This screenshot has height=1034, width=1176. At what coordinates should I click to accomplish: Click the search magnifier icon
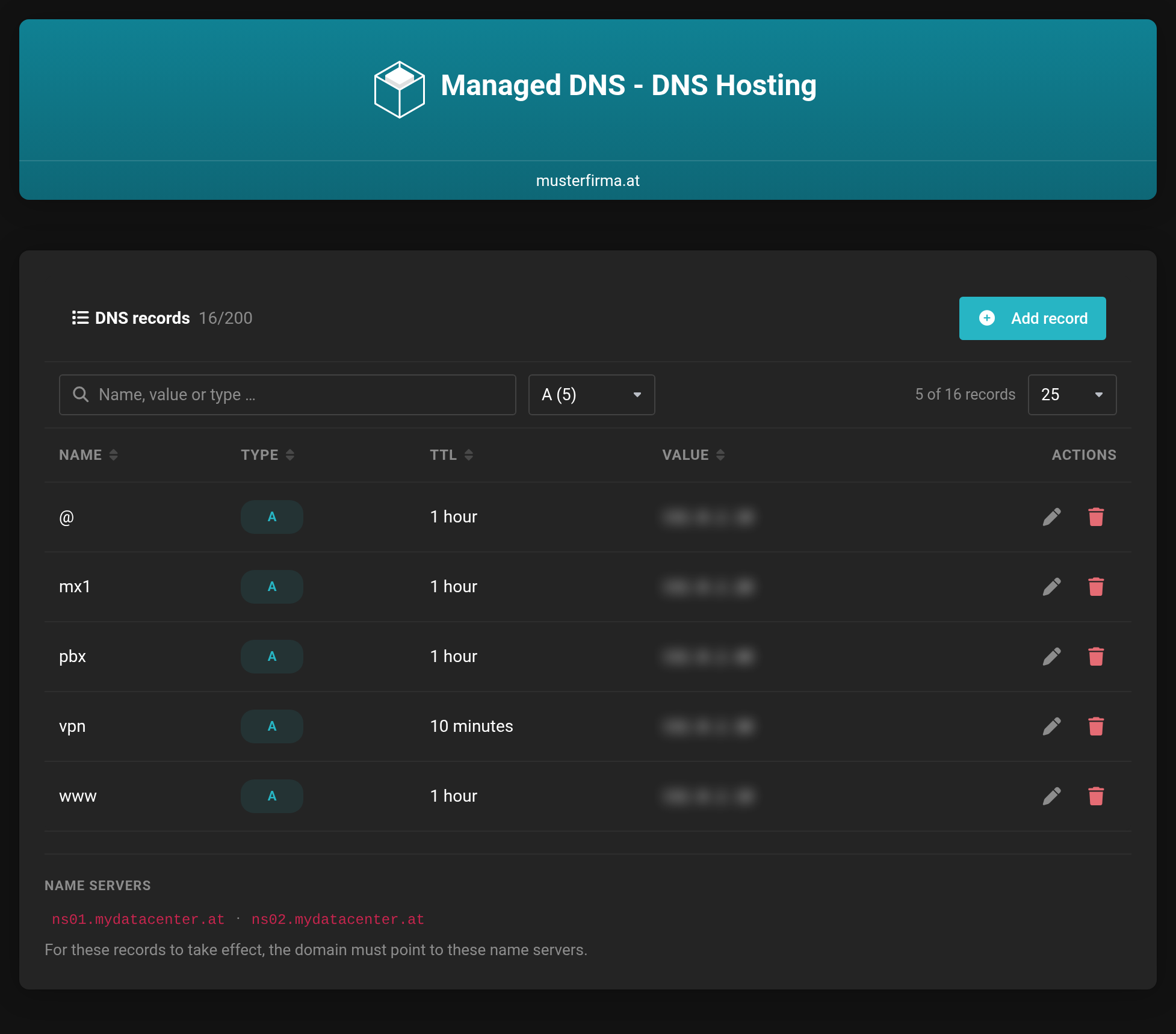[81, 394]
